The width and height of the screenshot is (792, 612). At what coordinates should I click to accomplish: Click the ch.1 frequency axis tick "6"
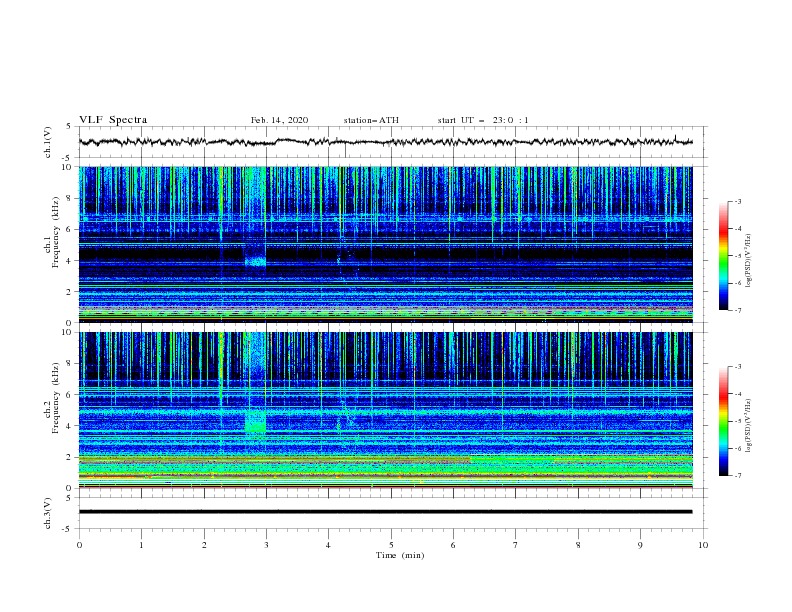[69, 229]
